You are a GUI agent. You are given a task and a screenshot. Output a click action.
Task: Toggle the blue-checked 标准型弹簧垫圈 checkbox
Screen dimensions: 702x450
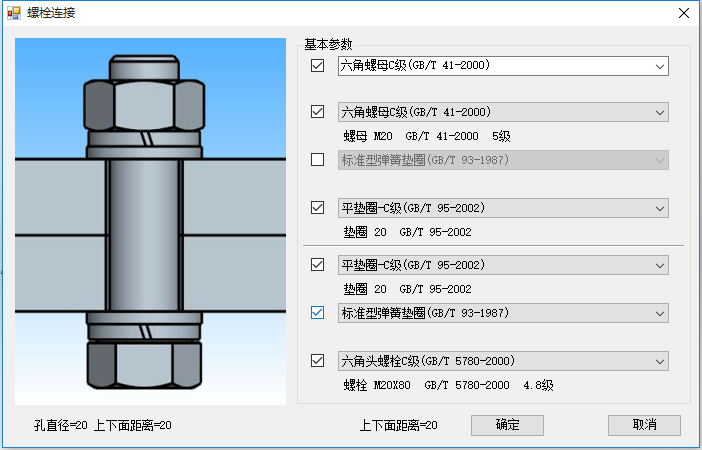[317, 313]
